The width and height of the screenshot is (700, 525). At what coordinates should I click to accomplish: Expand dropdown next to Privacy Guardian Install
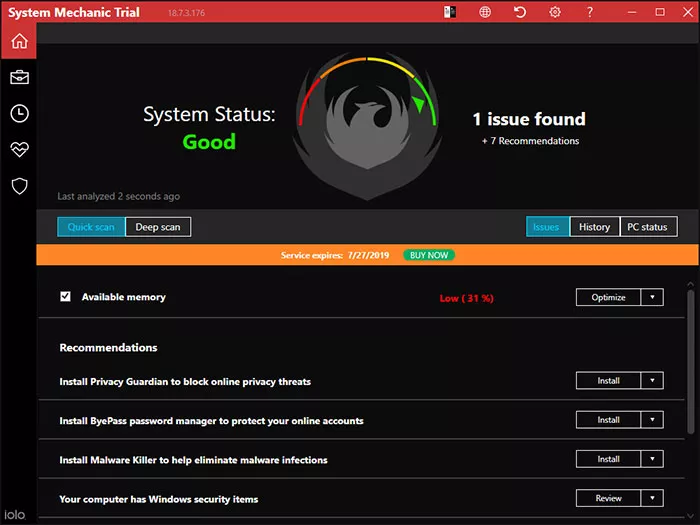point(652,381)
